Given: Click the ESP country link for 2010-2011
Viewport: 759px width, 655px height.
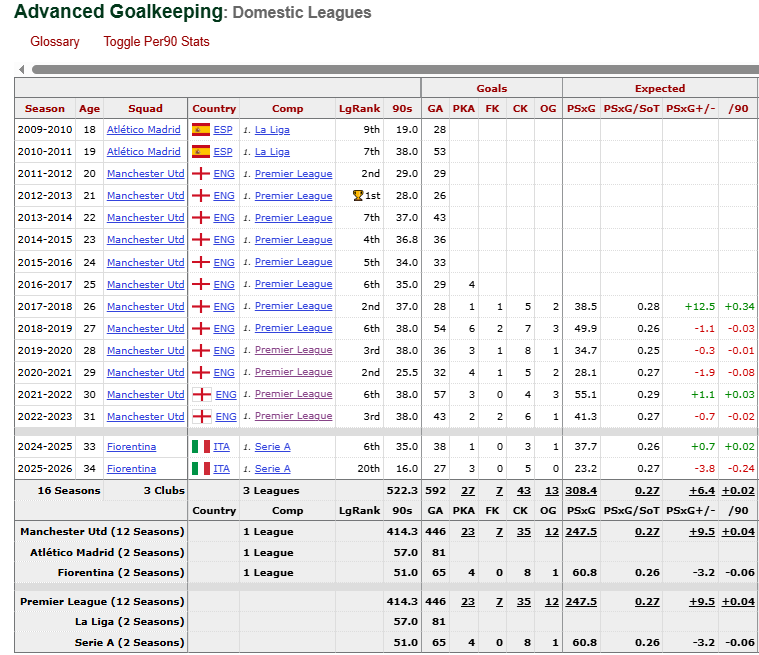Looking at the screenshot, I should pos(223,152).
